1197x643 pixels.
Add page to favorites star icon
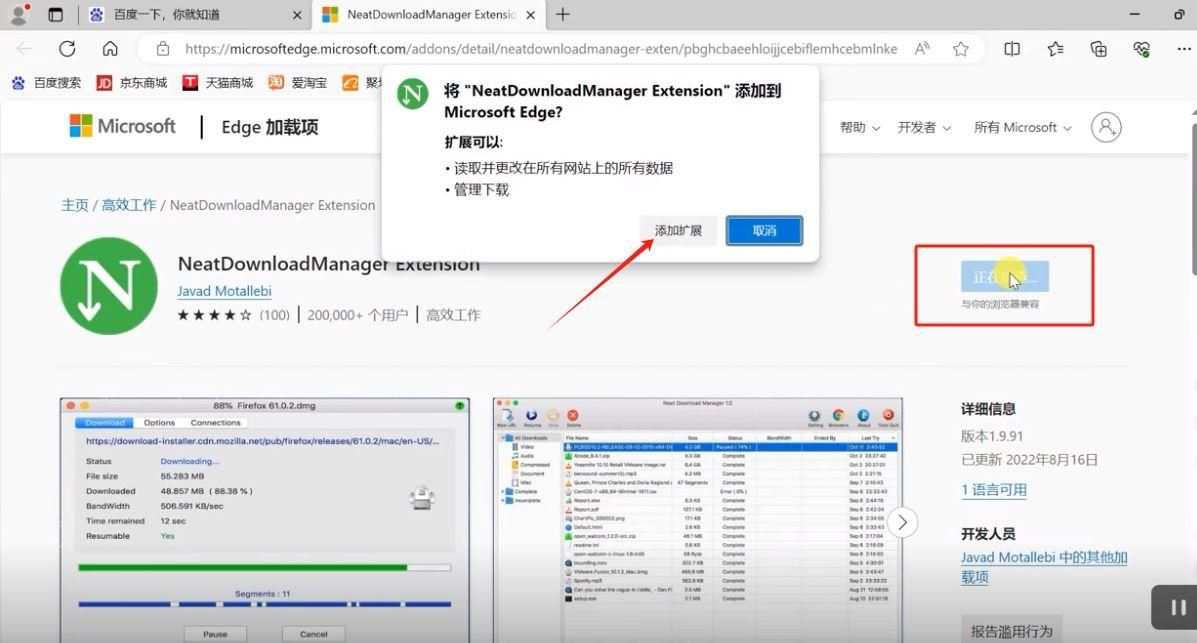pos(960,49)
